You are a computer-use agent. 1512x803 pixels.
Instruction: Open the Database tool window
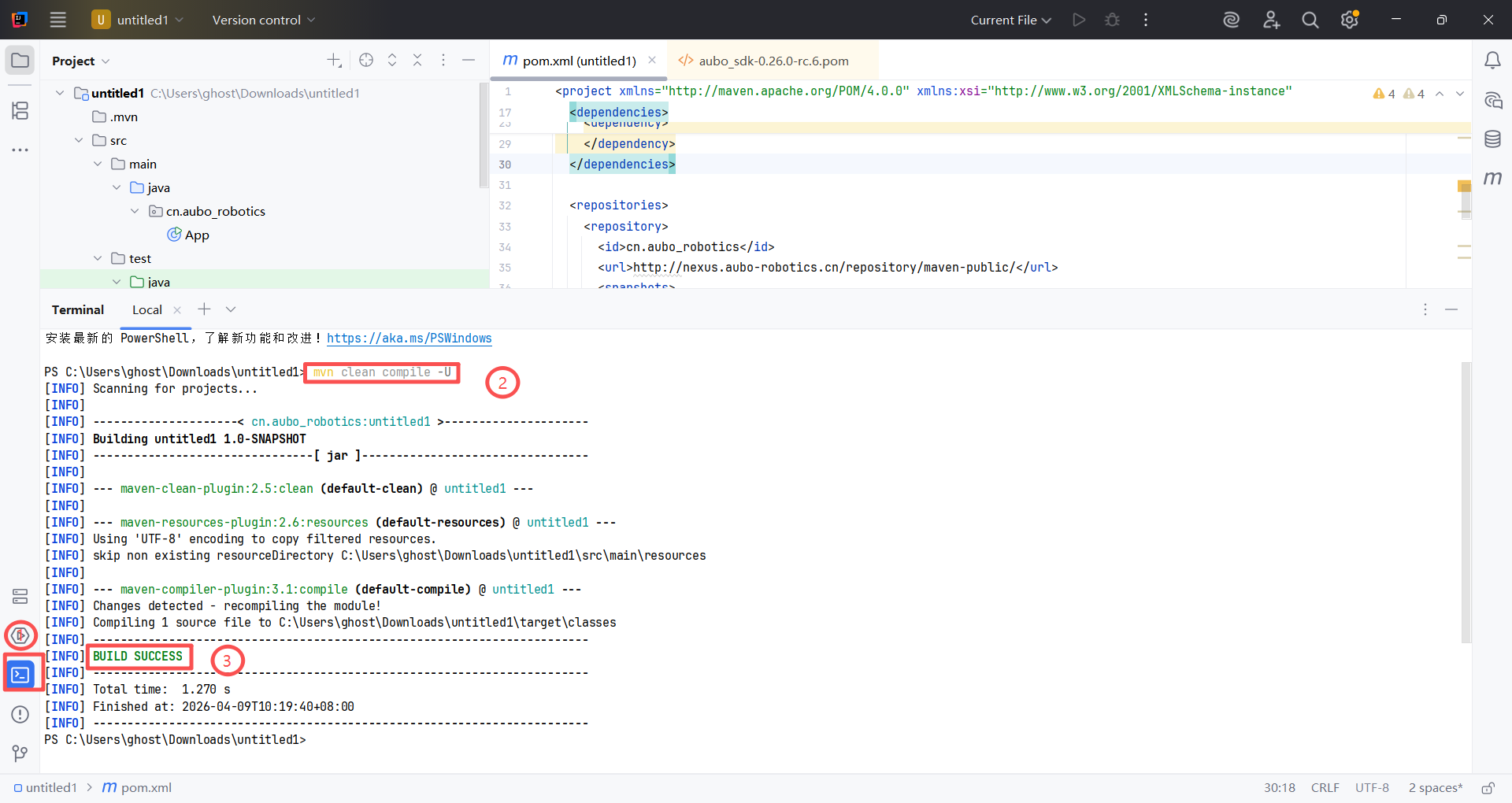[1492, 139]
